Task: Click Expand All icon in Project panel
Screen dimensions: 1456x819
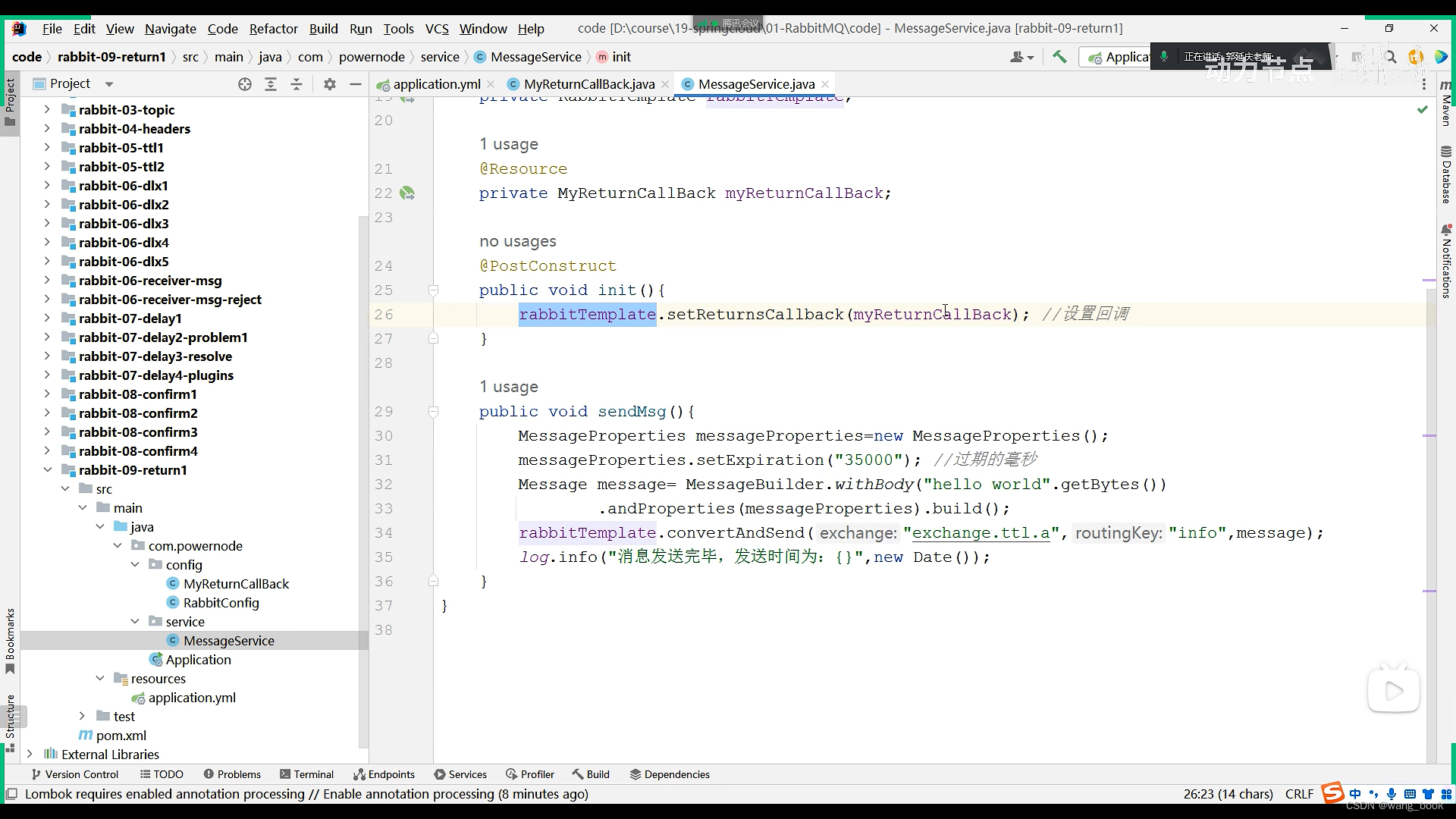Action: 271,84
